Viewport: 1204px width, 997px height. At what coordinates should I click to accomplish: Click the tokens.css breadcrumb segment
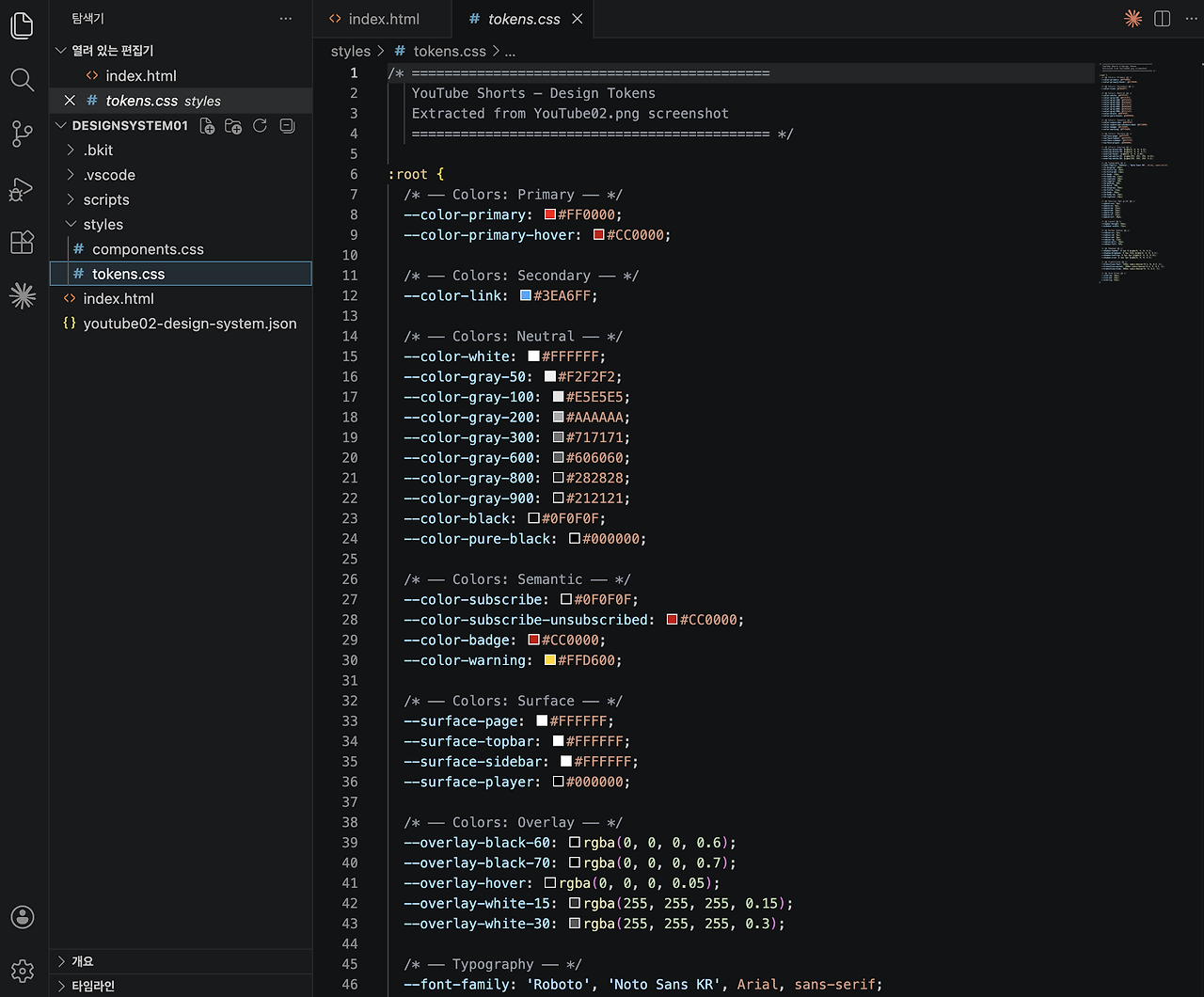440,52
